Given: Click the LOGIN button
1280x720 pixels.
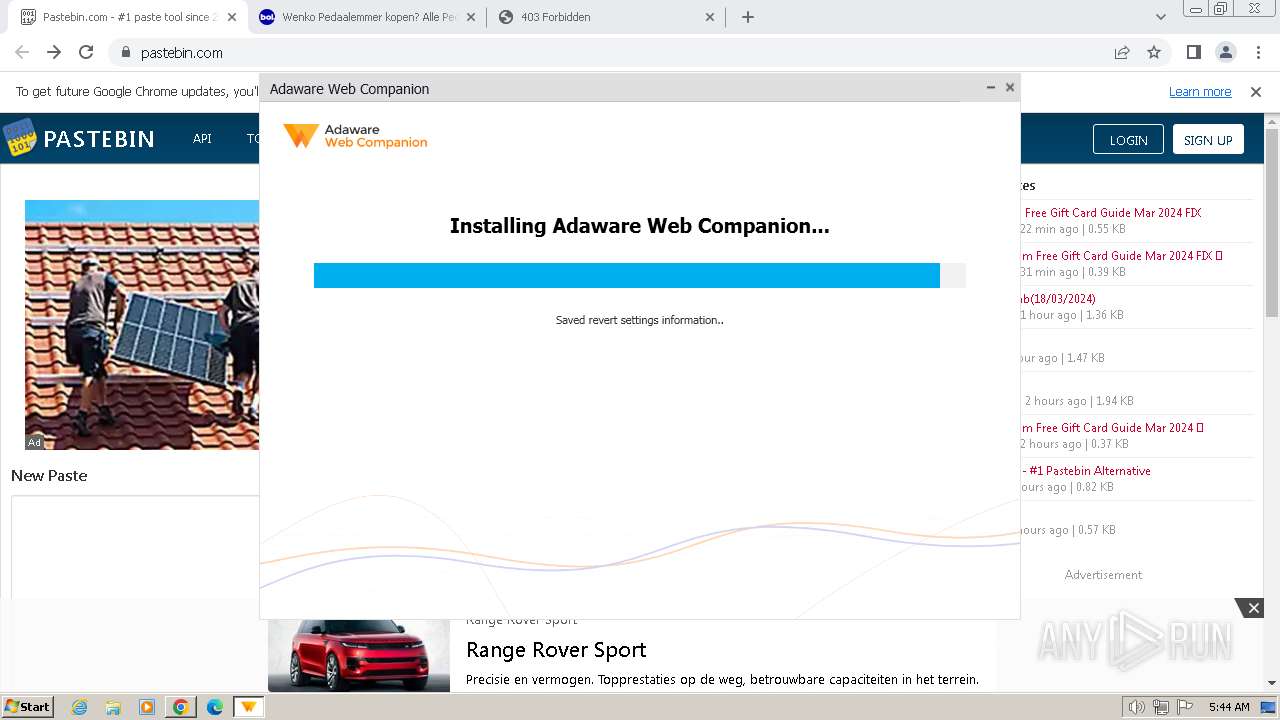Looking at the screenshot, I should (1128, 139).
